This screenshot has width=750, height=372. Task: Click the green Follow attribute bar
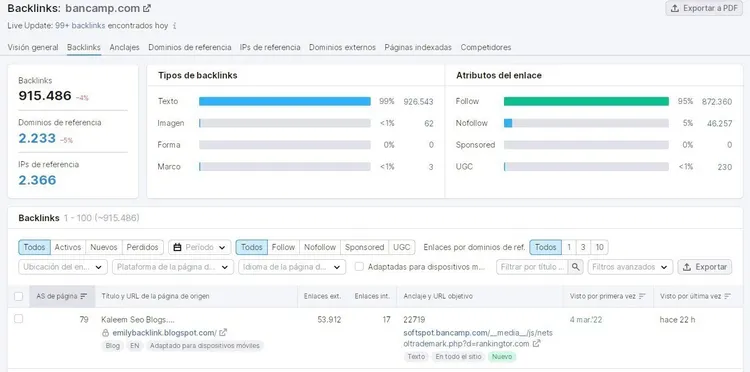click(586, 101)
